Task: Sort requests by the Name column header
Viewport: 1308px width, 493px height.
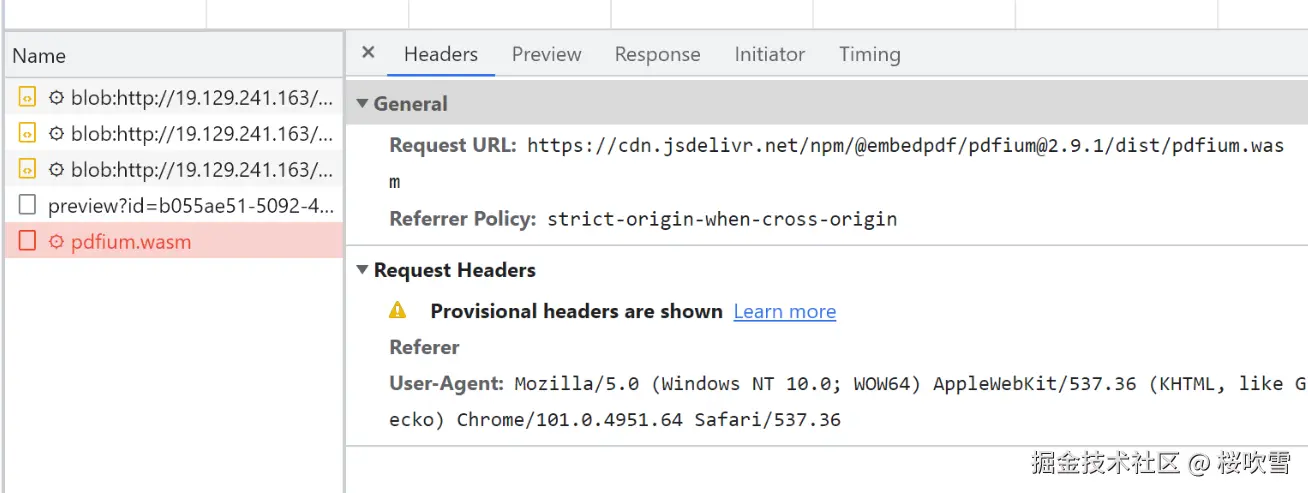Action: [x=39, y=56]
